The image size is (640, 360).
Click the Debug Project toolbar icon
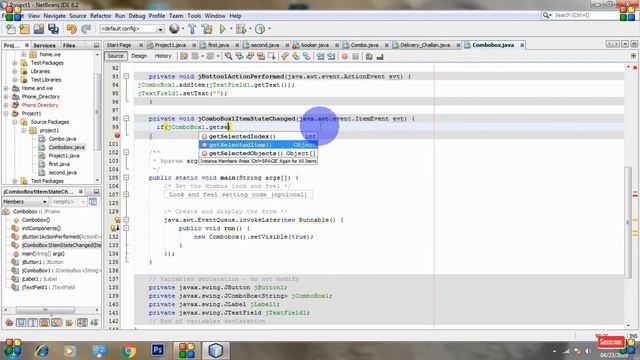[x=241, y=29]
